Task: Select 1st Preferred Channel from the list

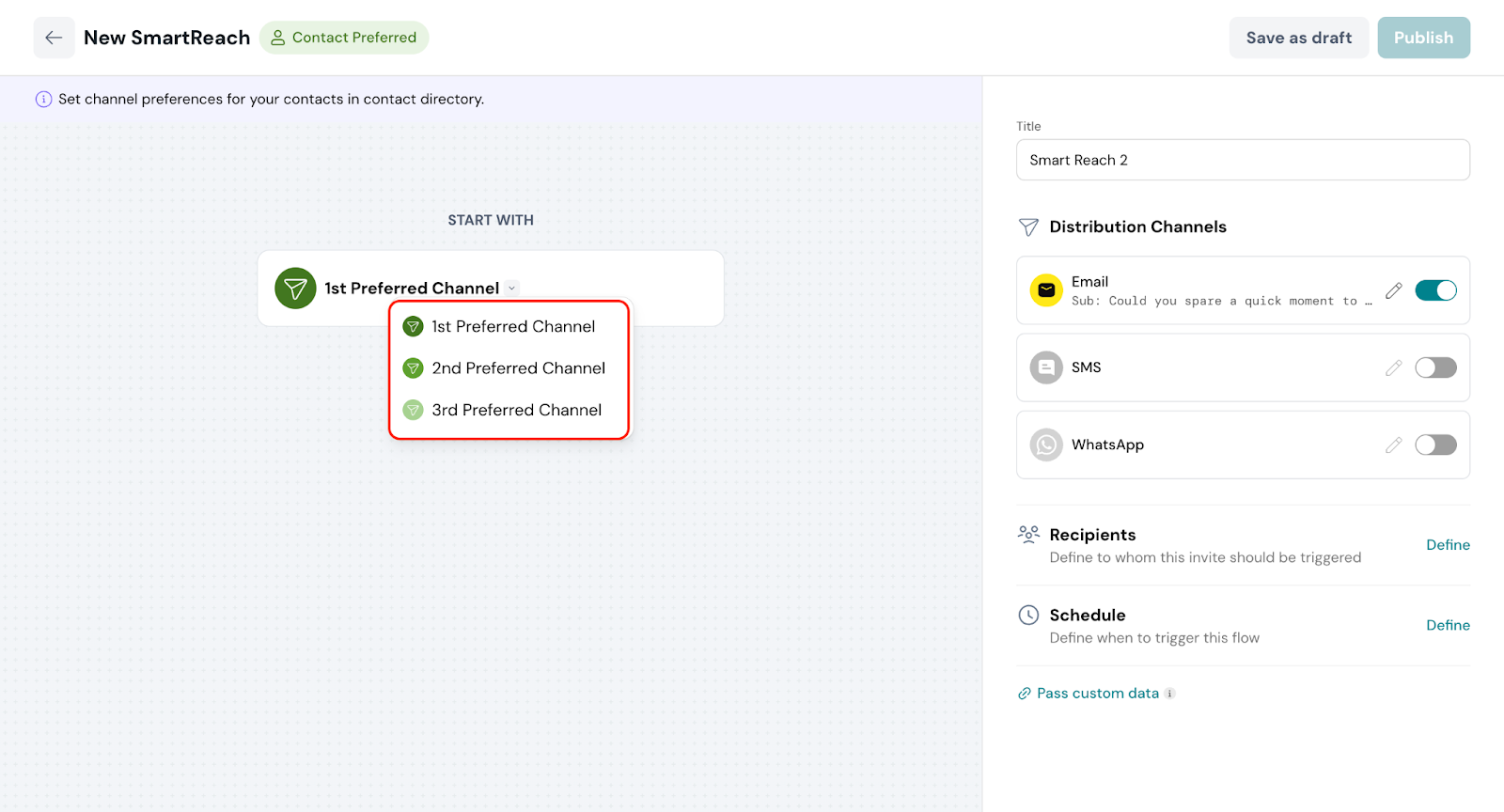Action: click(x=512, y=327)
